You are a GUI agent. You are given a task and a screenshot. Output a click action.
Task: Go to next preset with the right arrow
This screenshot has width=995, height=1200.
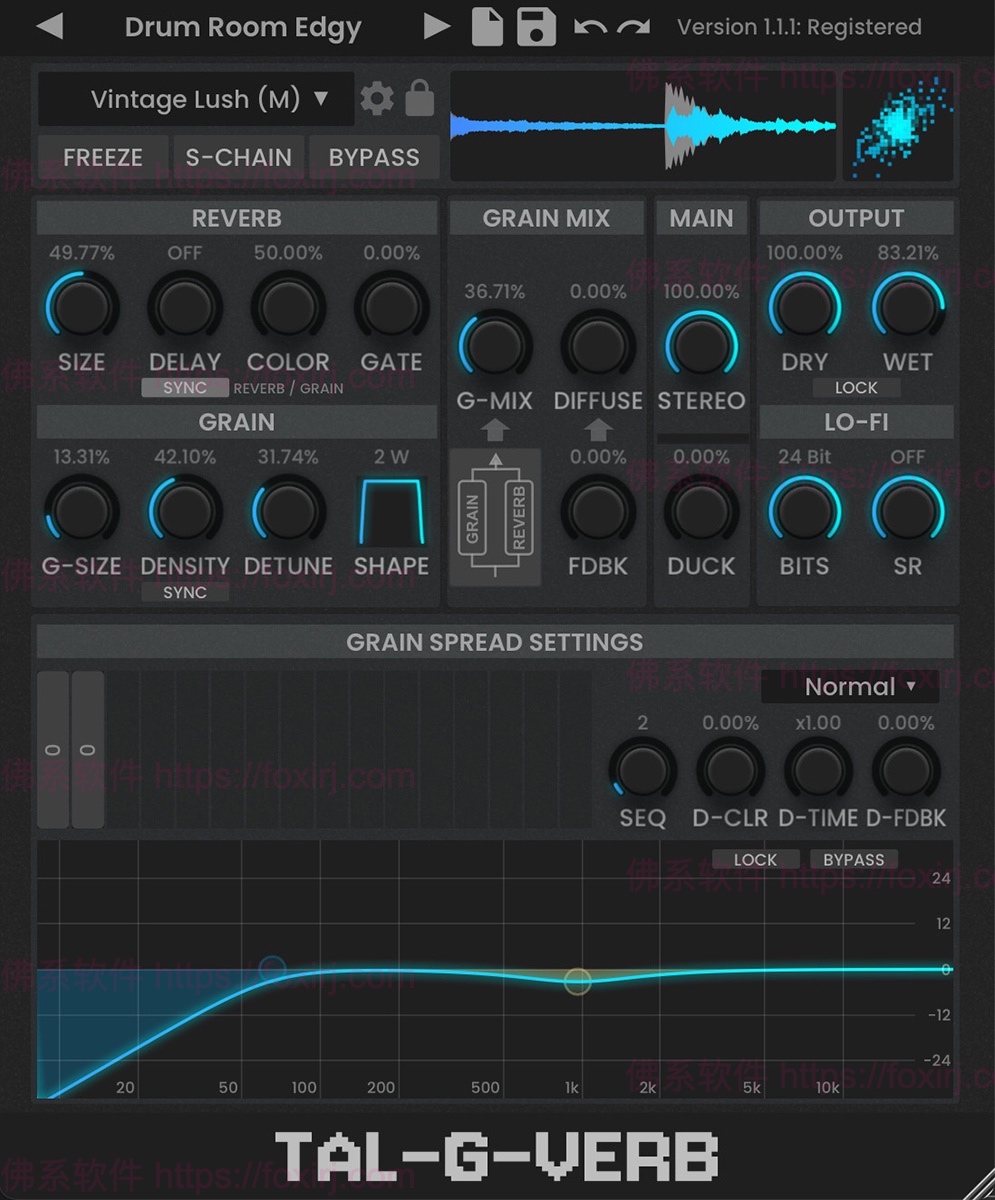pyautogui.click(x=436, y=27)
